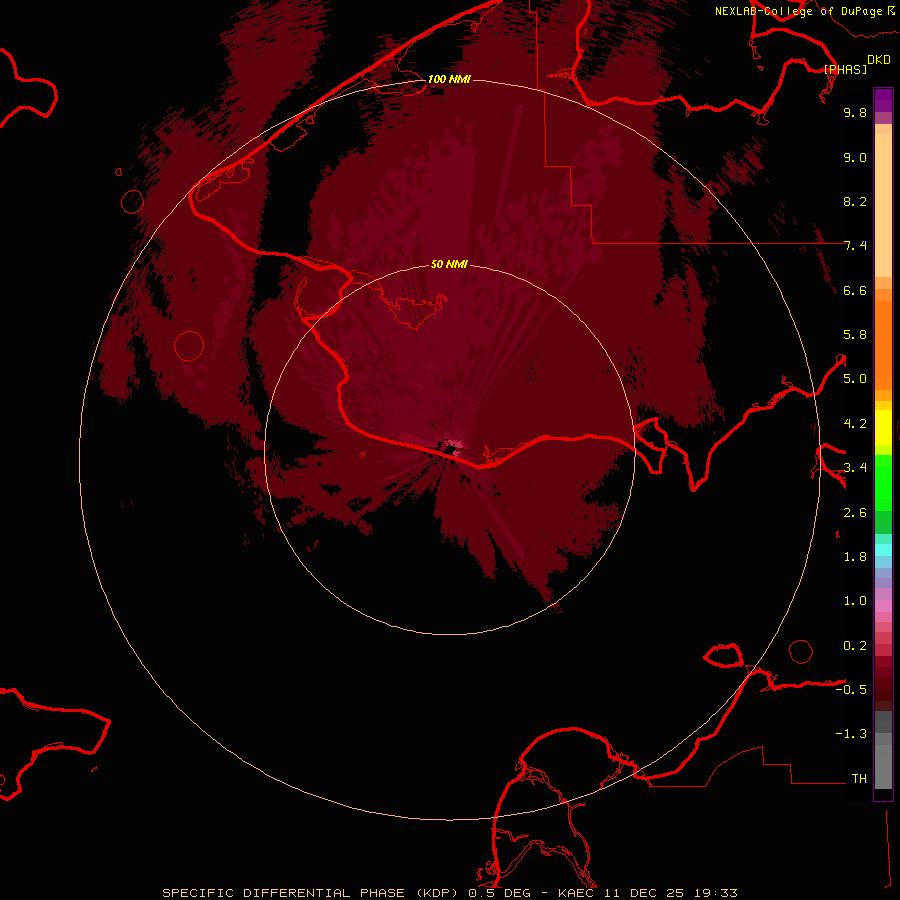
Task: Select the 4.2 scale label
Action: [x=855, y=424]
